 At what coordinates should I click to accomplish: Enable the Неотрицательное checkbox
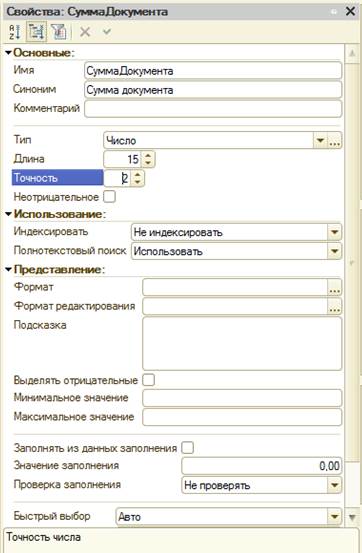click(109, 196)
